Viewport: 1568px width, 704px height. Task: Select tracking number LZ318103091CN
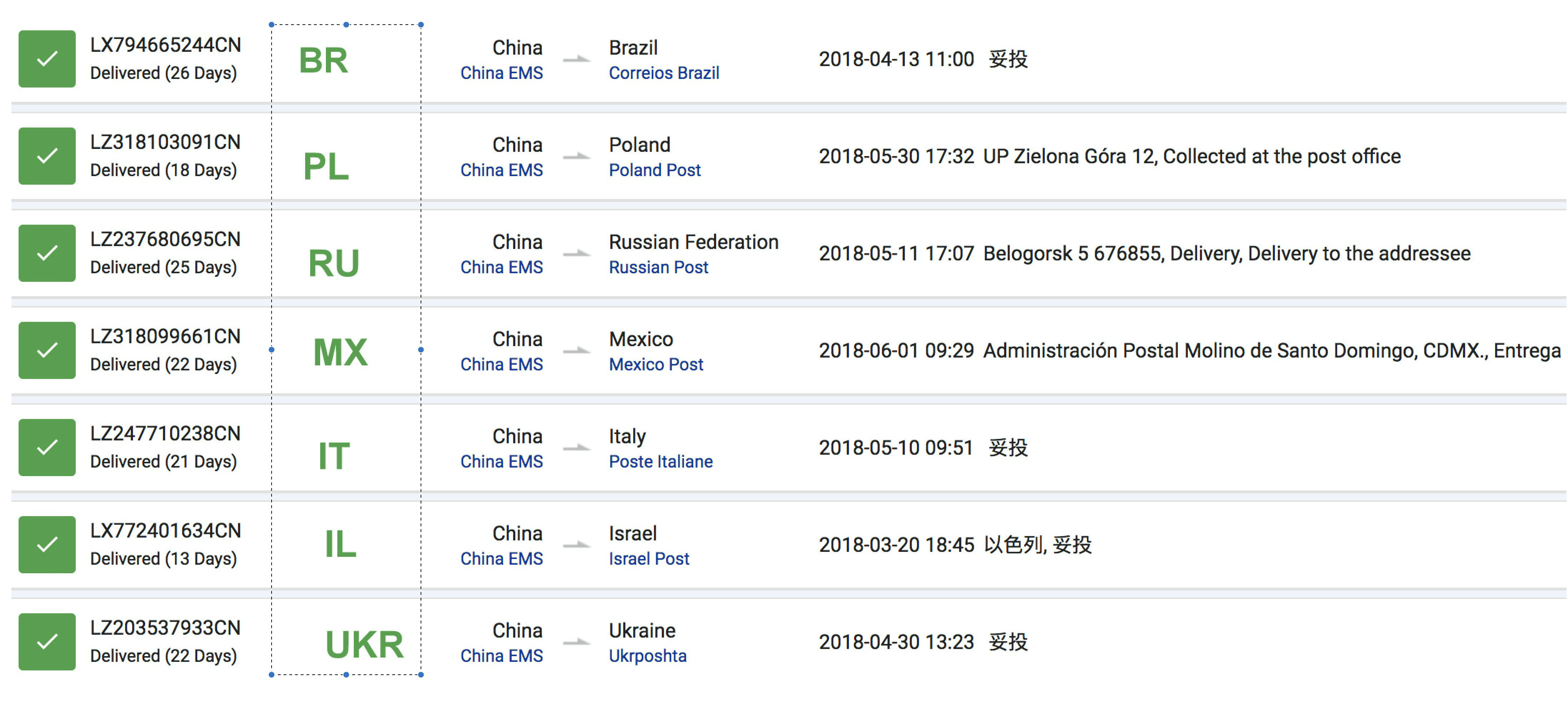tap(165, 143)
